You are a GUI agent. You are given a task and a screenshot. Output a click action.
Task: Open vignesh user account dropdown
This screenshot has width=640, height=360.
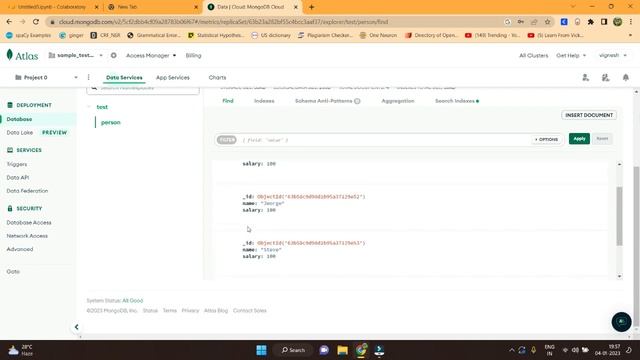[613, 55]
